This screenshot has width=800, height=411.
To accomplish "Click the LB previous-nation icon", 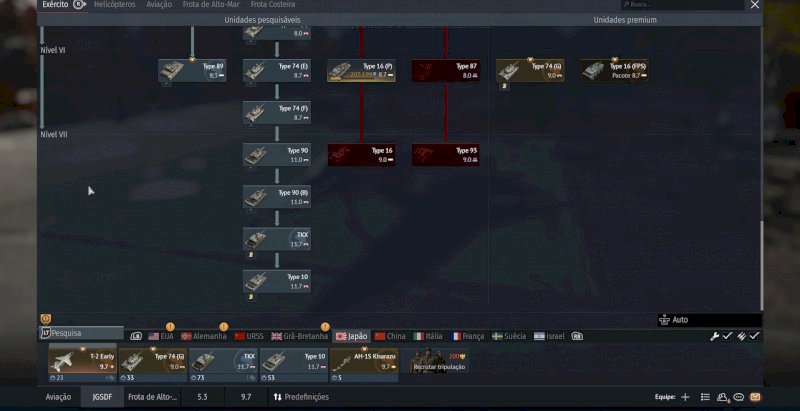I will (x=136, y=337).
